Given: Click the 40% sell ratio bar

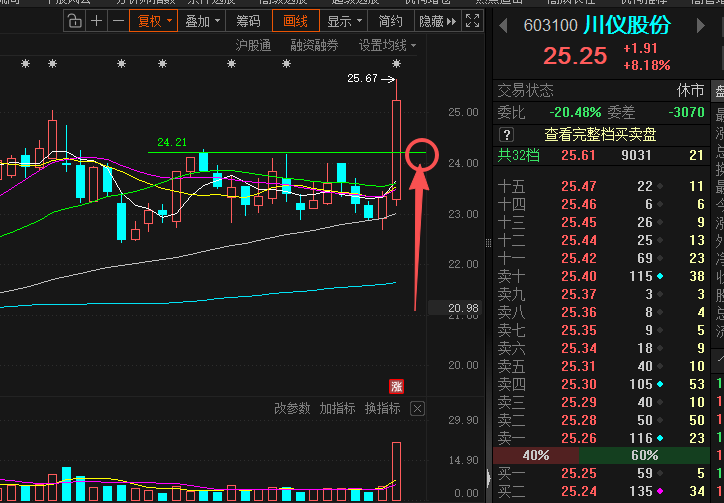Looking at the screenshot, I should (x=536, y=455).
